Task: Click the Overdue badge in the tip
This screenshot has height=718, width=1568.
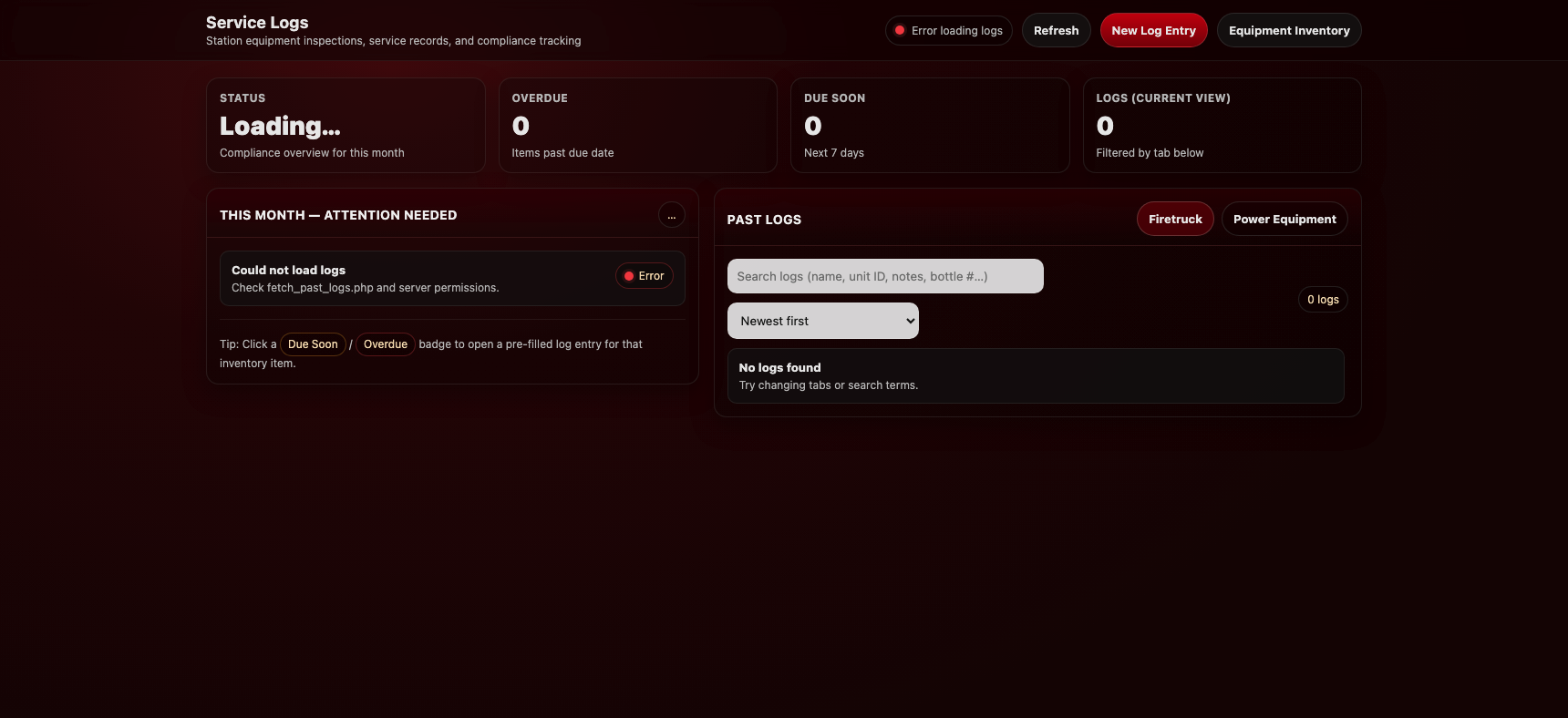Action: (x=385, y=344)
